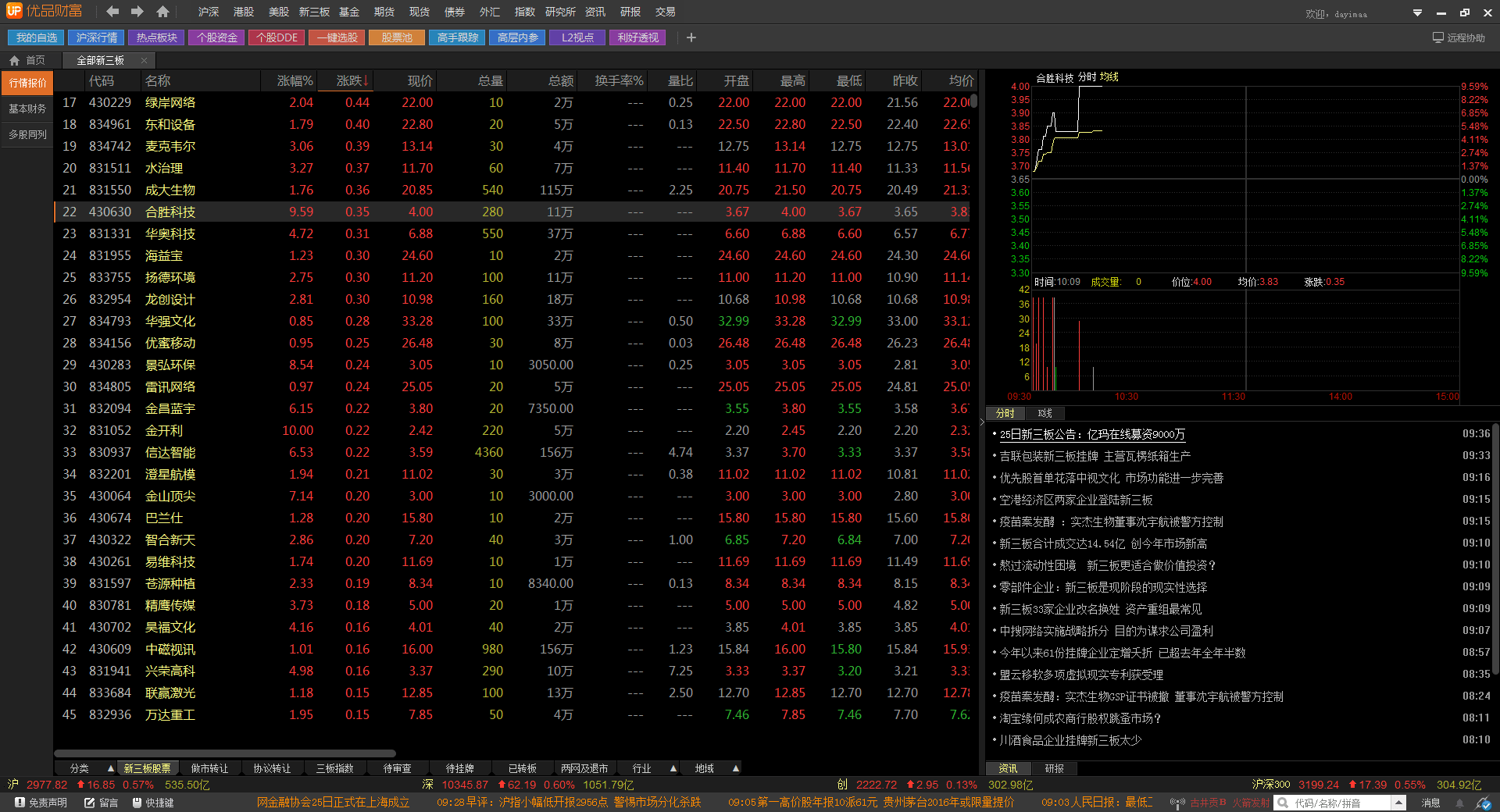Click the notification bell icon
This screenshot has width=1500, height=812.
tap(1459, 803)
